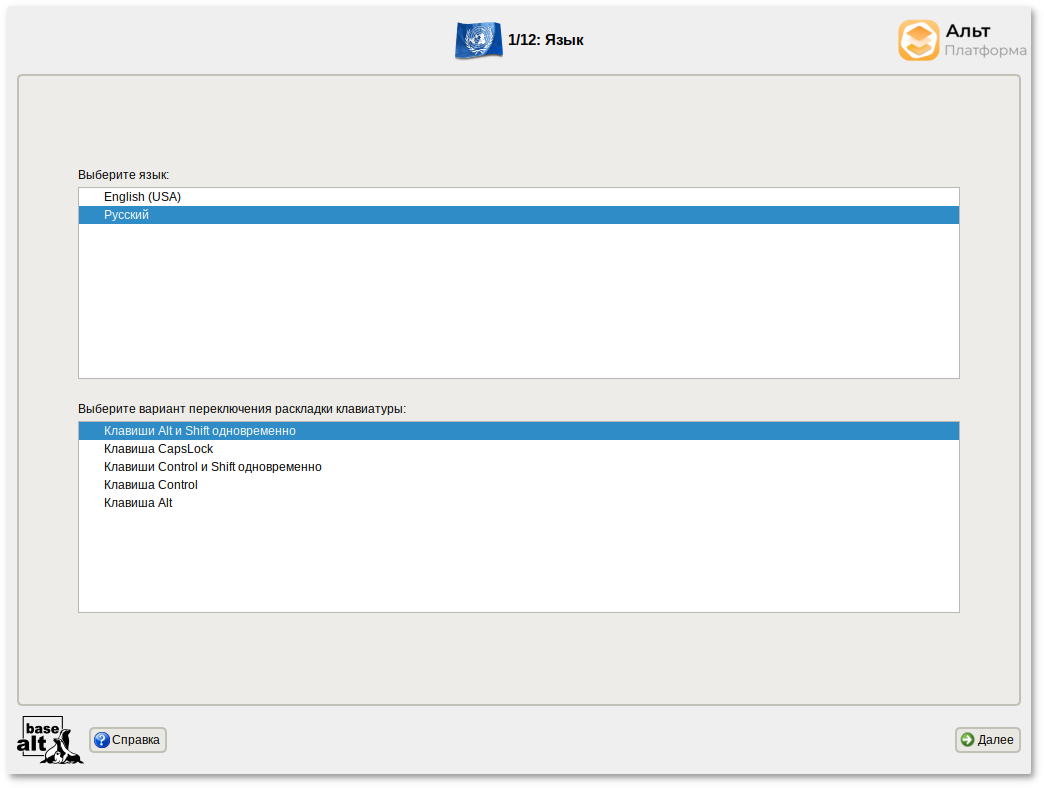Choose Клавиши Alt и Shift одновременно

(200, 431)
